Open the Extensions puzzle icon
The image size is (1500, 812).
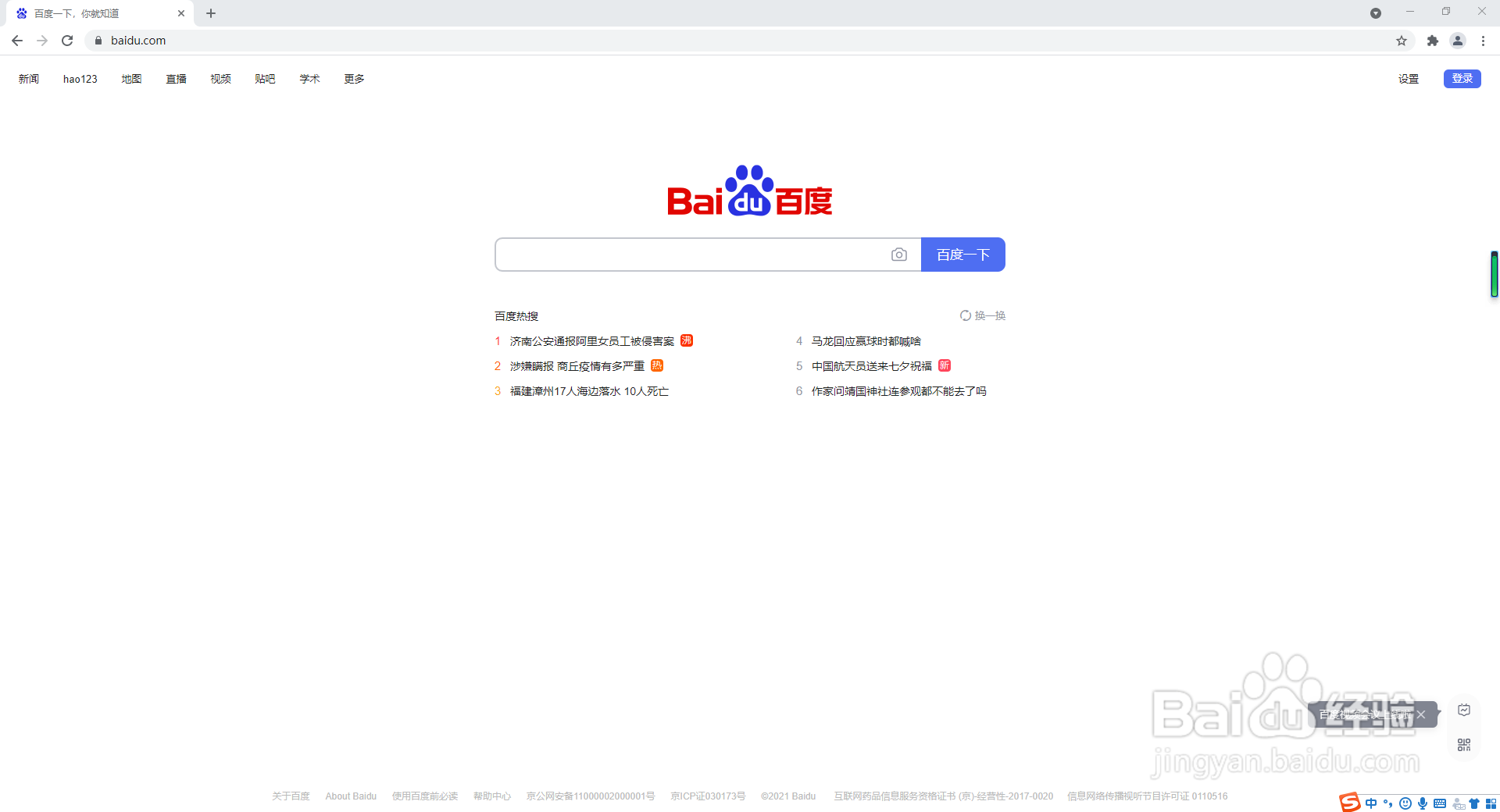click(1433, 41)
